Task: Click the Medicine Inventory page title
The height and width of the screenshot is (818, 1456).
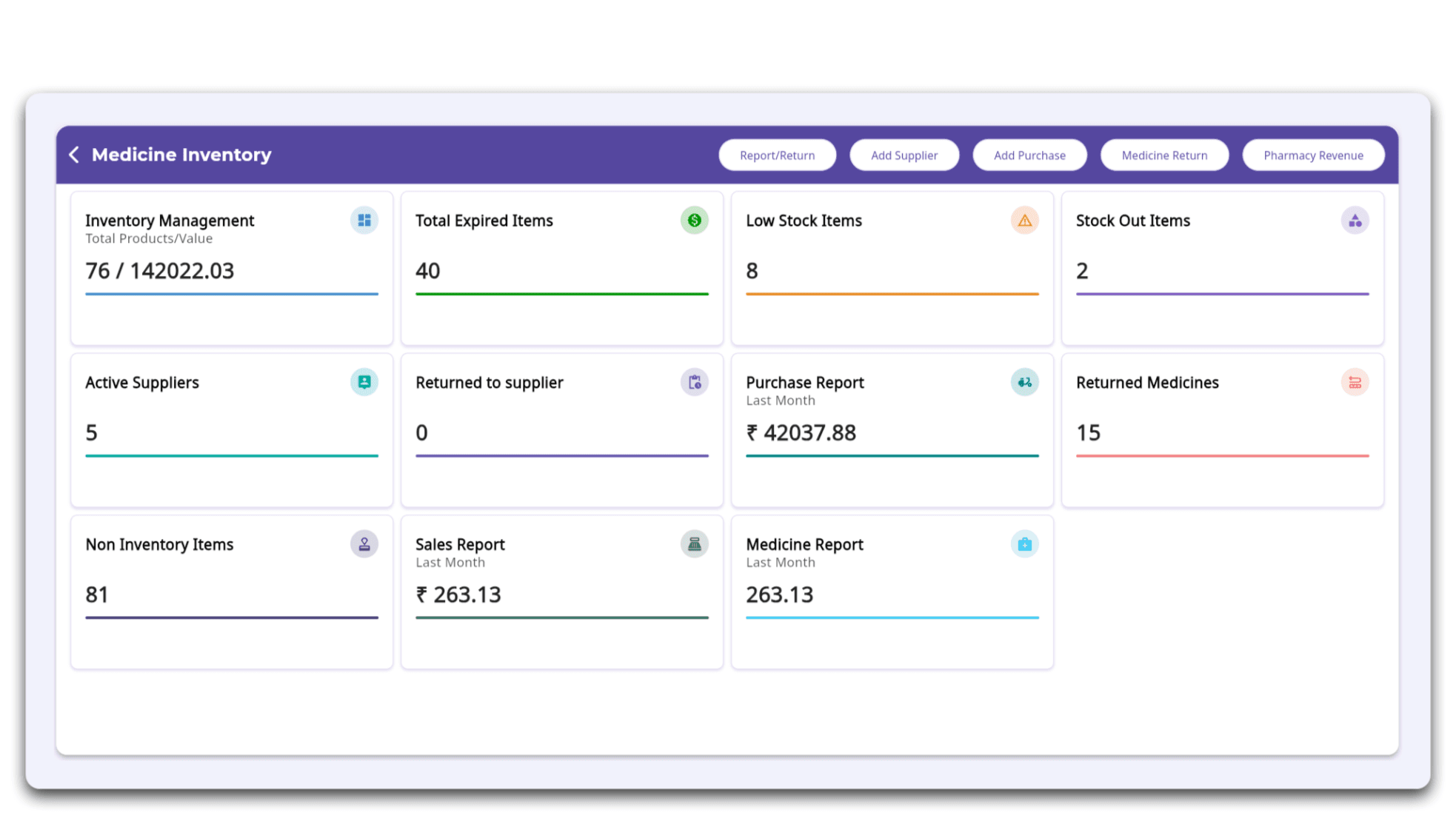Action: tap(181, 155)
